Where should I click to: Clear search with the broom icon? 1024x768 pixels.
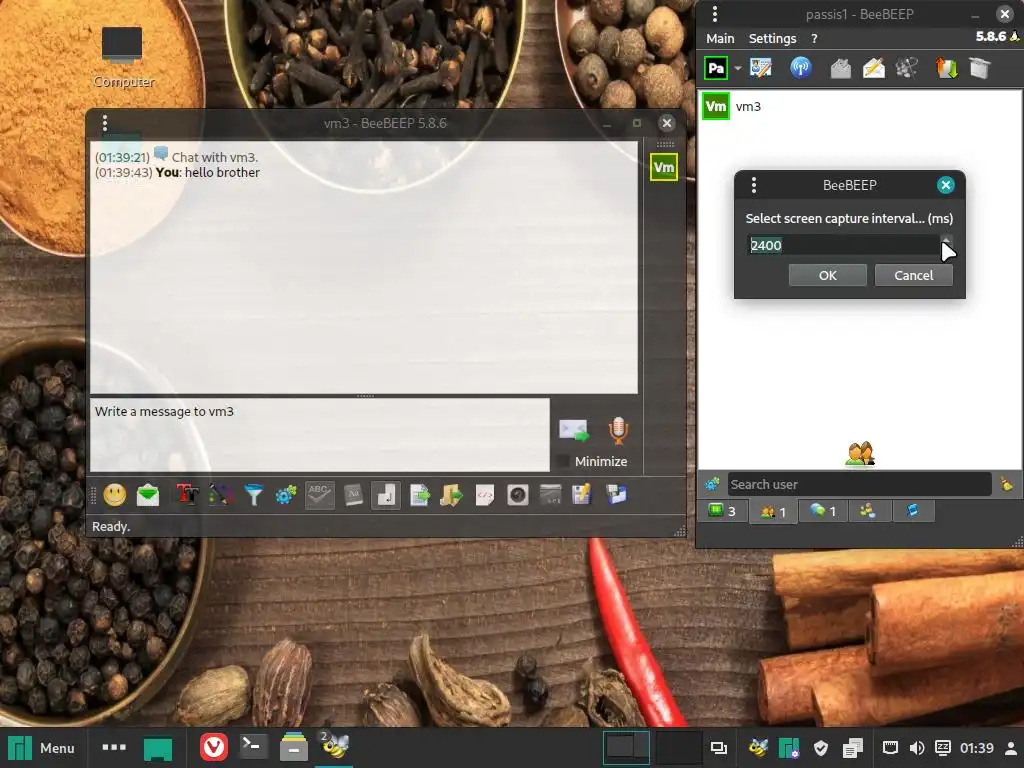click(x=1006, y=485)
